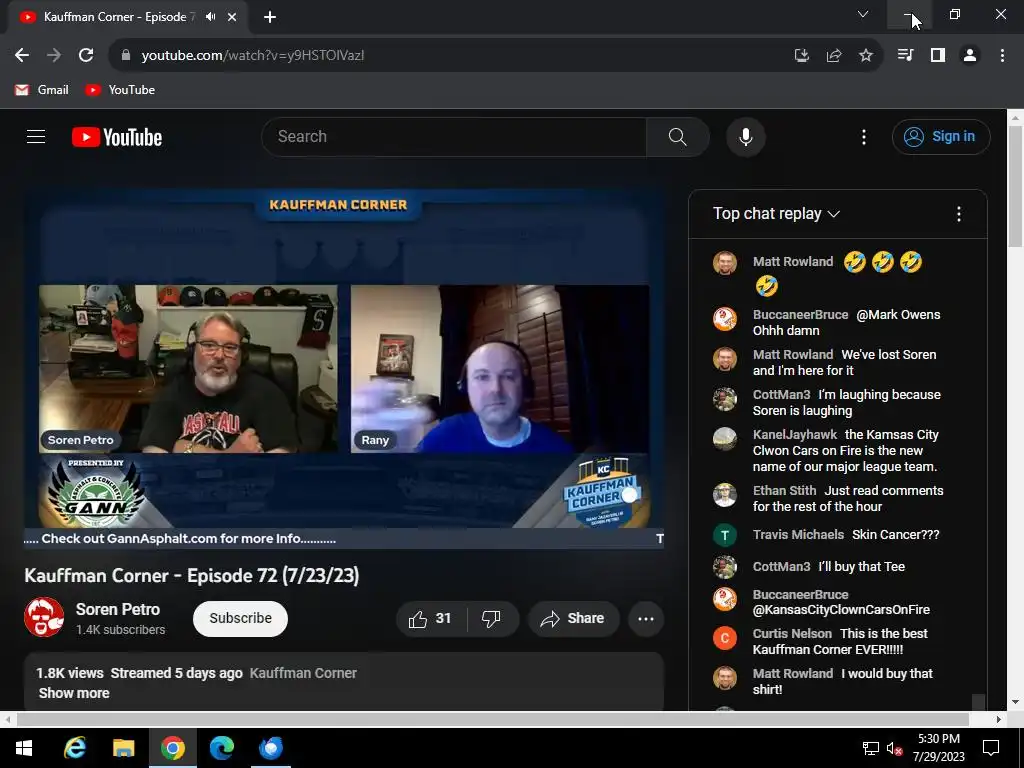Start voice search with the microphone
This screenshot has width=1024, height=768.
pos(745,137)
